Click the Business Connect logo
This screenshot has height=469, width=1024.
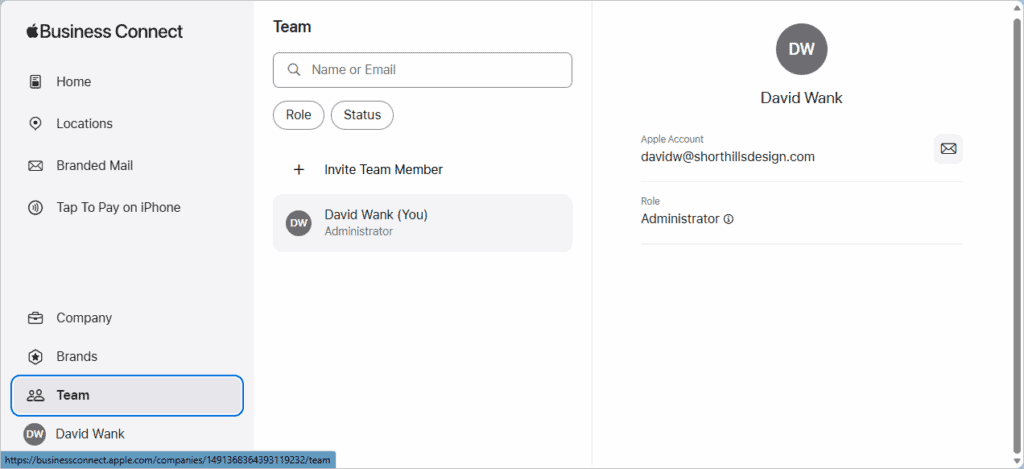tap(105, 31)
